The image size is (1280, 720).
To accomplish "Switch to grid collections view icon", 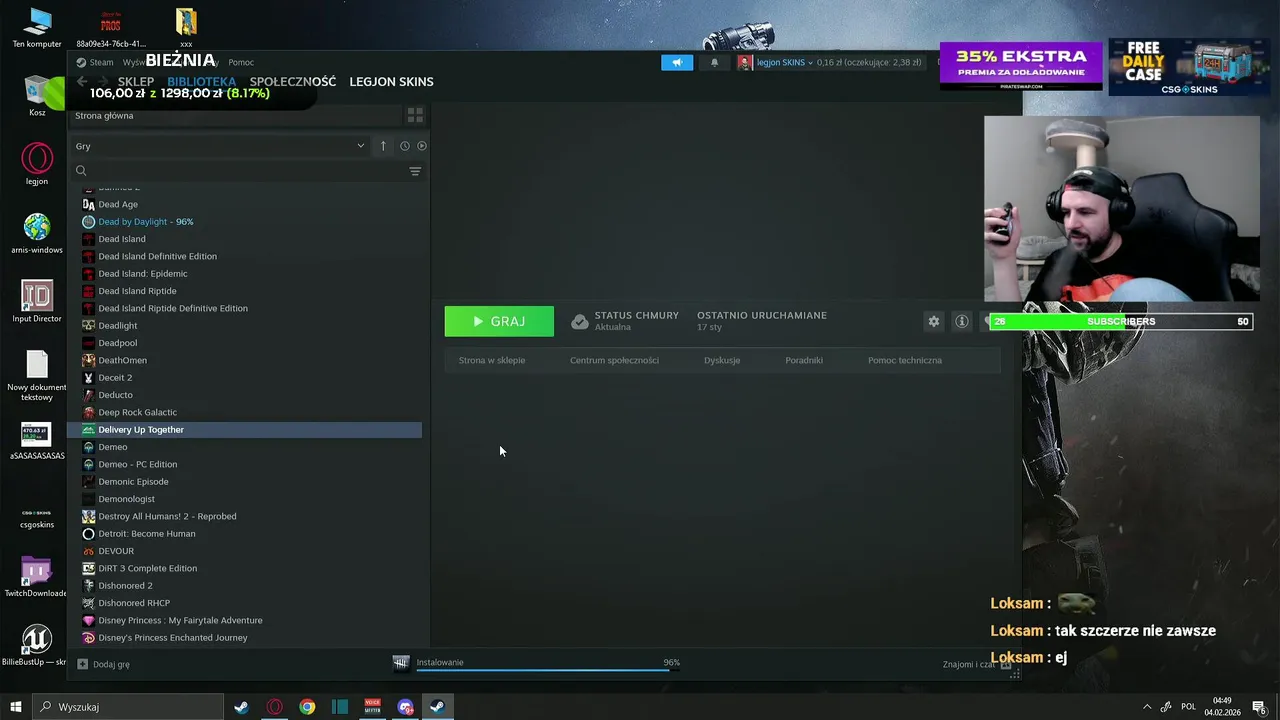I will pos(415,115).
